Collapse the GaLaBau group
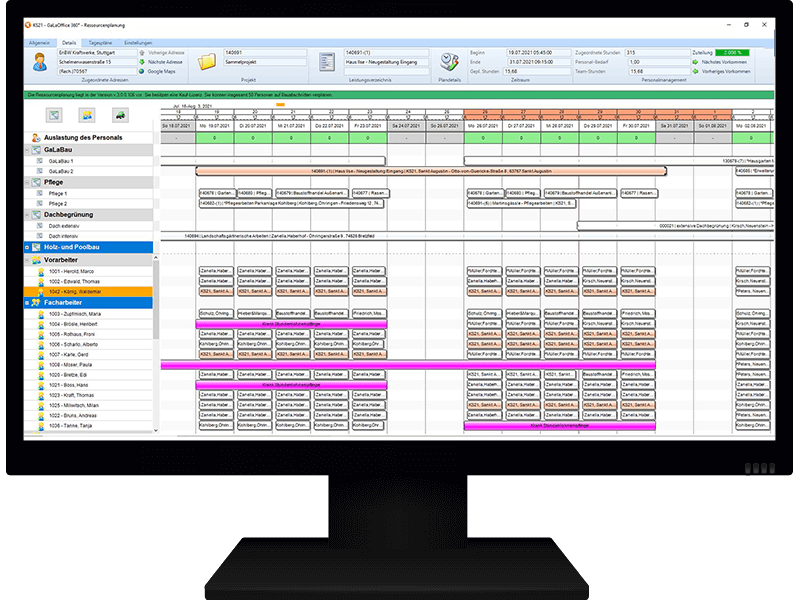The width and height of the screenshot is (800, 600). (x=28, y=150)
